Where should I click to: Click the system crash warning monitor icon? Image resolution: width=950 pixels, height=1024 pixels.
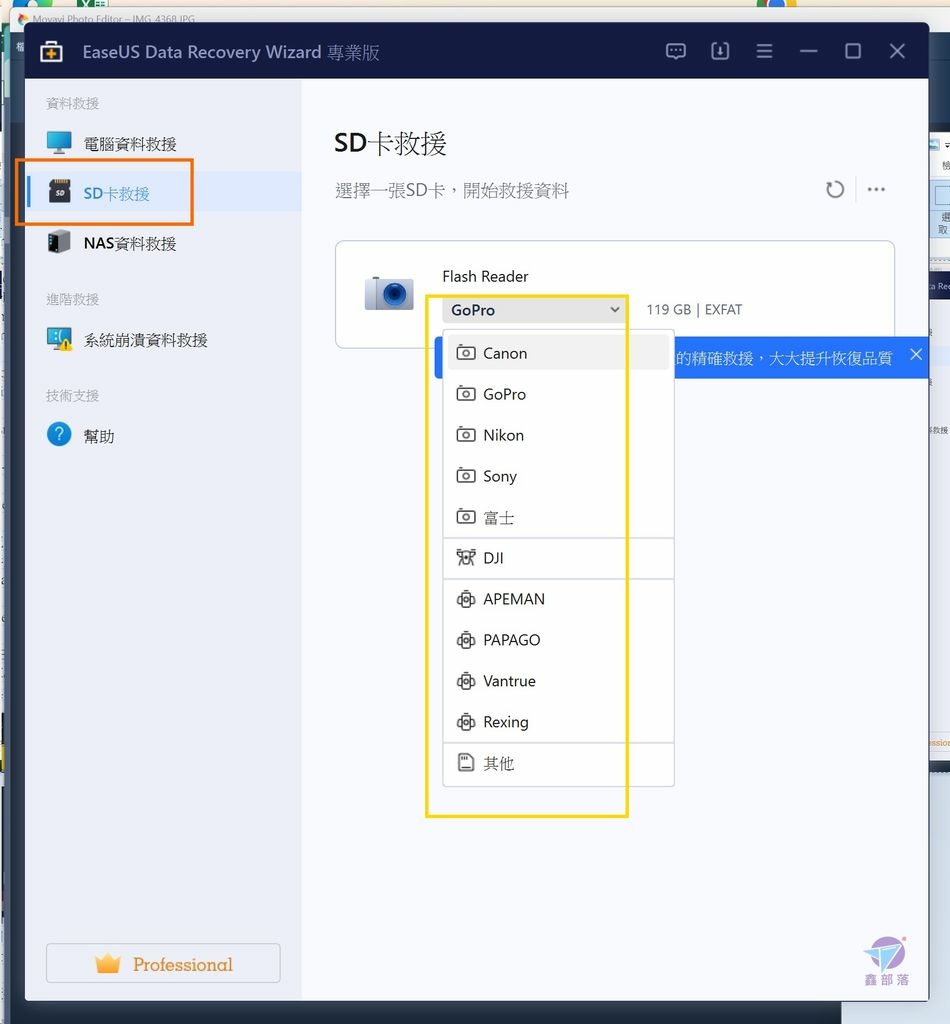[x=59, y=339]
